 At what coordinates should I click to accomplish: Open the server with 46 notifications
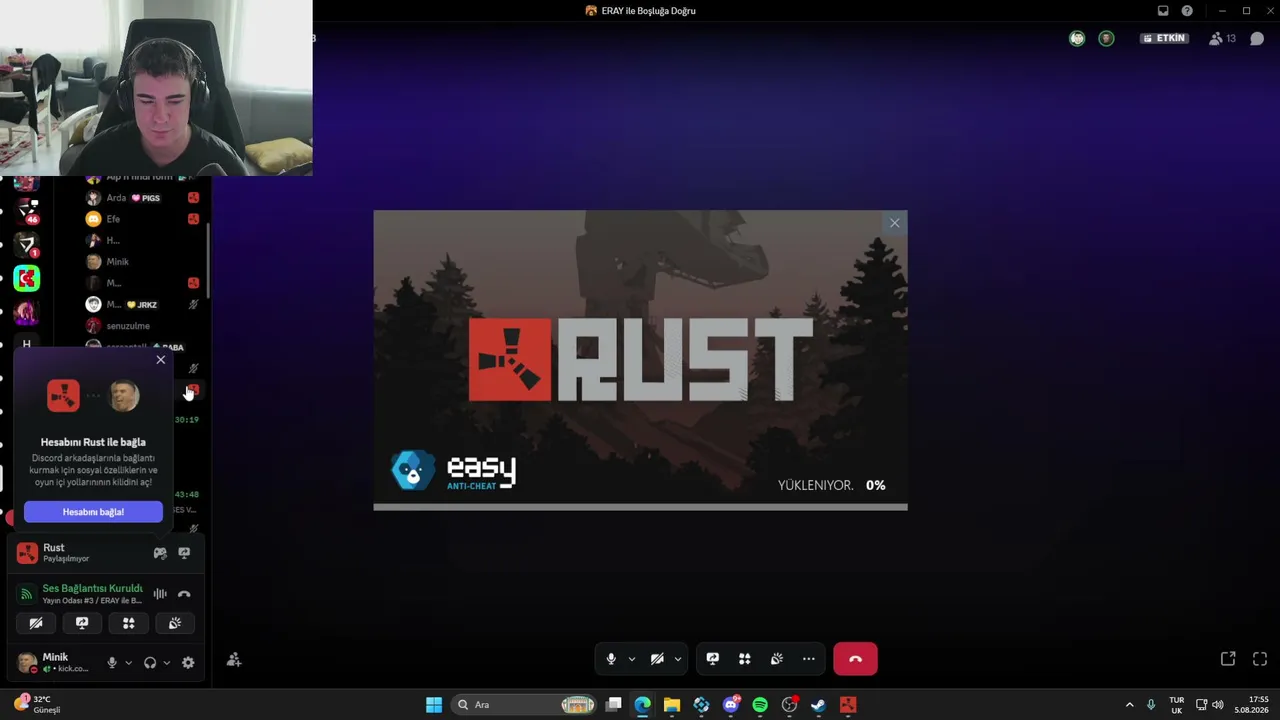[27, 211]
